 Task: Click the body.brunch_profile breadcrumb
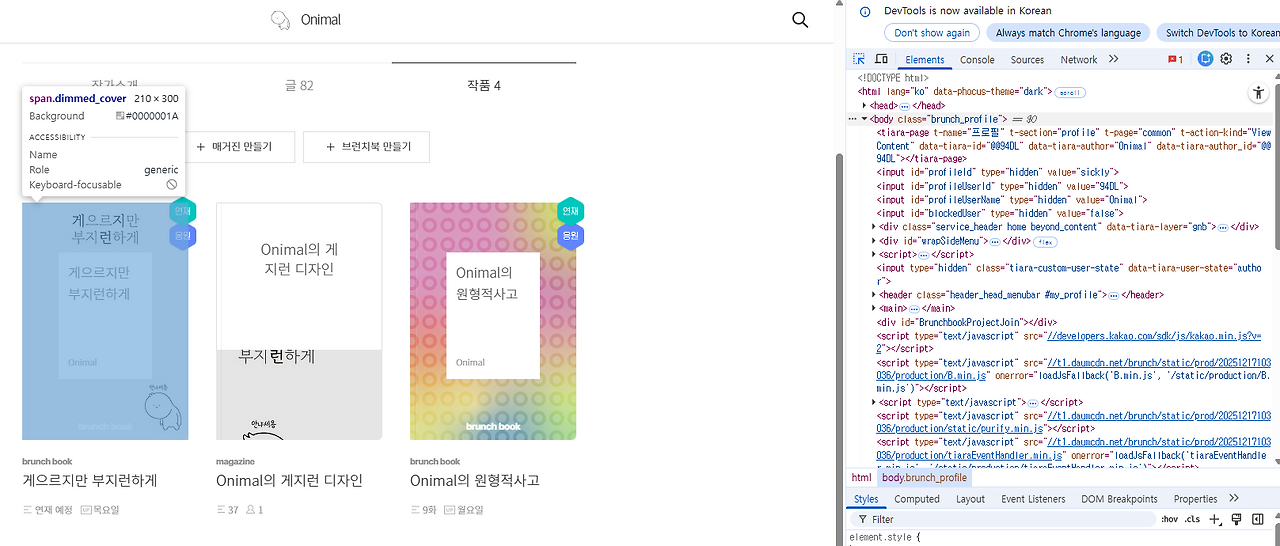(x=924, y=478)
